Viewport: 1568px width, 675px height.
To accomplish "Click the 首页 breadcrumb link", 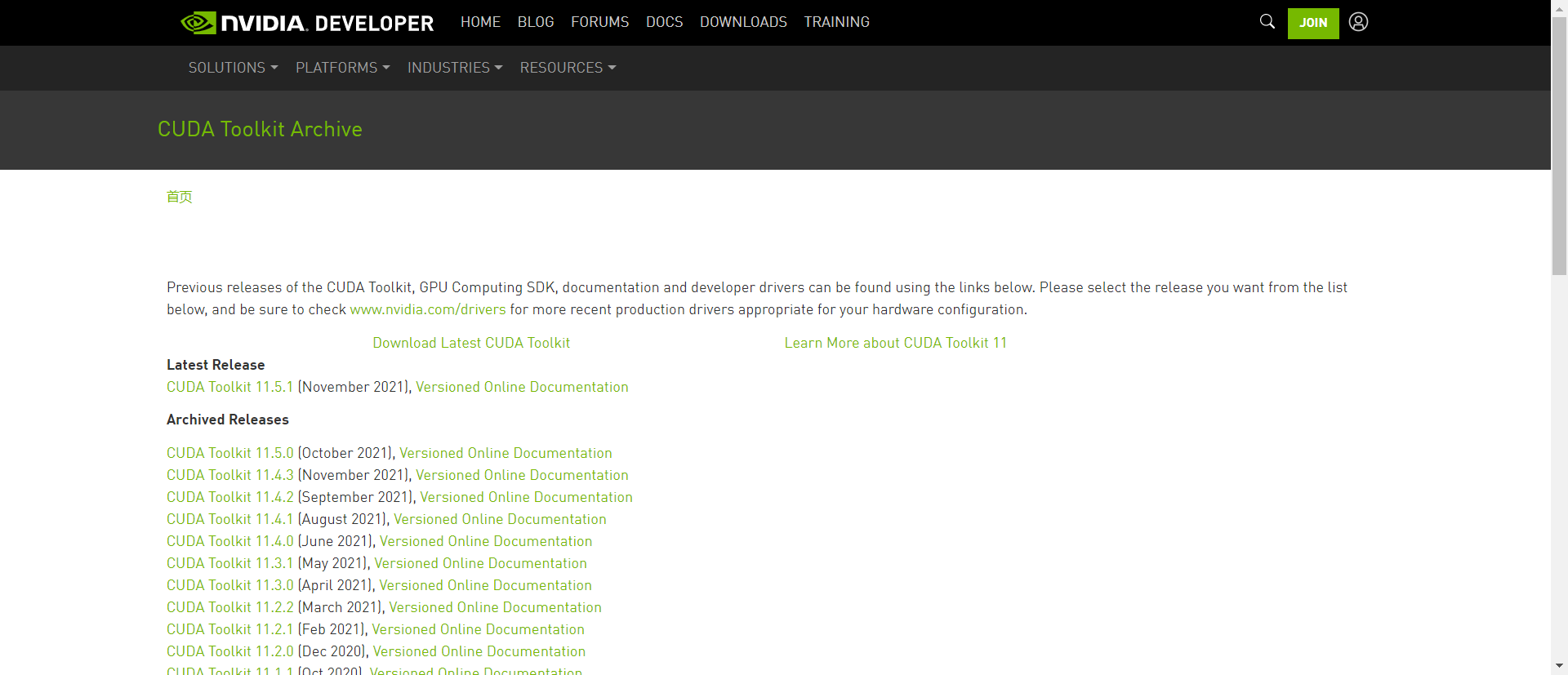I will [179, 197].
